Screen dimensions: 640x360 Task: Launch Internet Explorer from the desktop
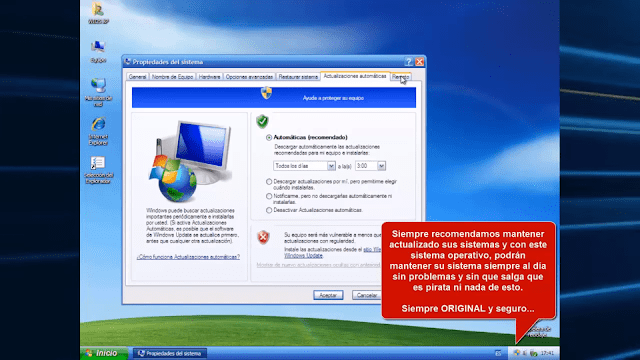98,131
